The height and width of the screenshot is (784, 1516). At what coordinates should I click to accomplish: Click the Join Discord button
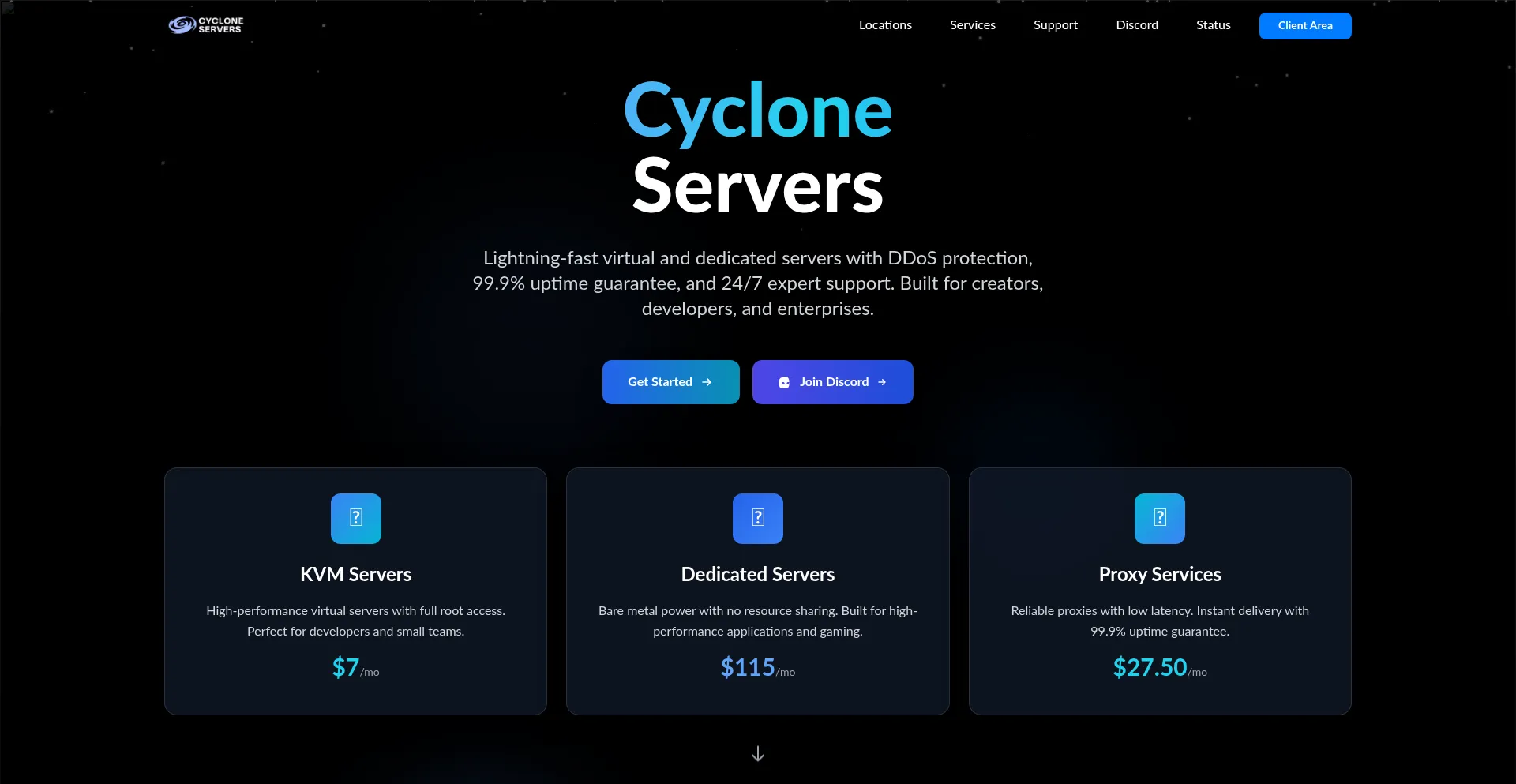click(x=832, y=382)
